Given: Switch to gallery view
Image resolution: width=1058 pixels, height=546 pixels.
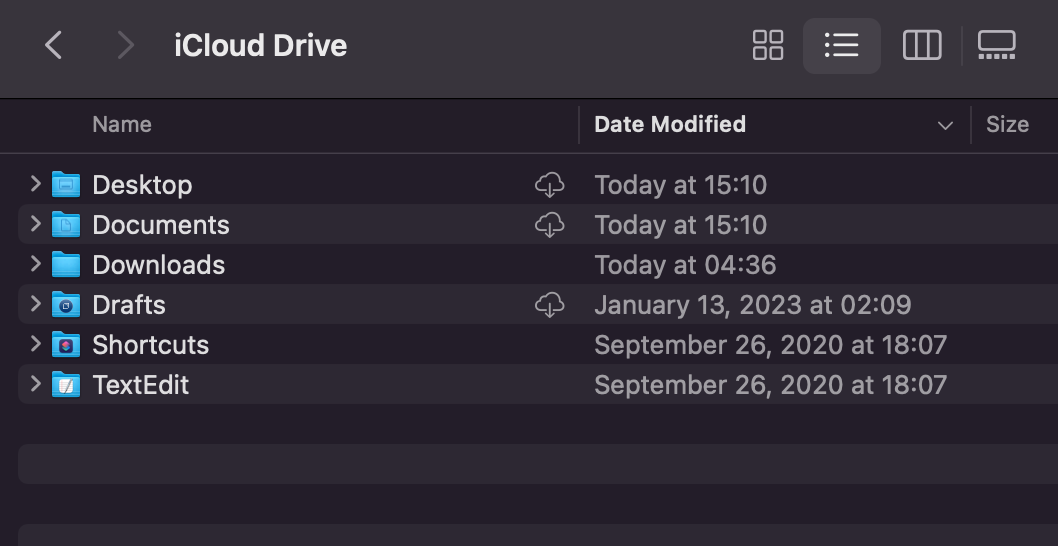Looking at the screenshot, I should [x=996, y=45].
